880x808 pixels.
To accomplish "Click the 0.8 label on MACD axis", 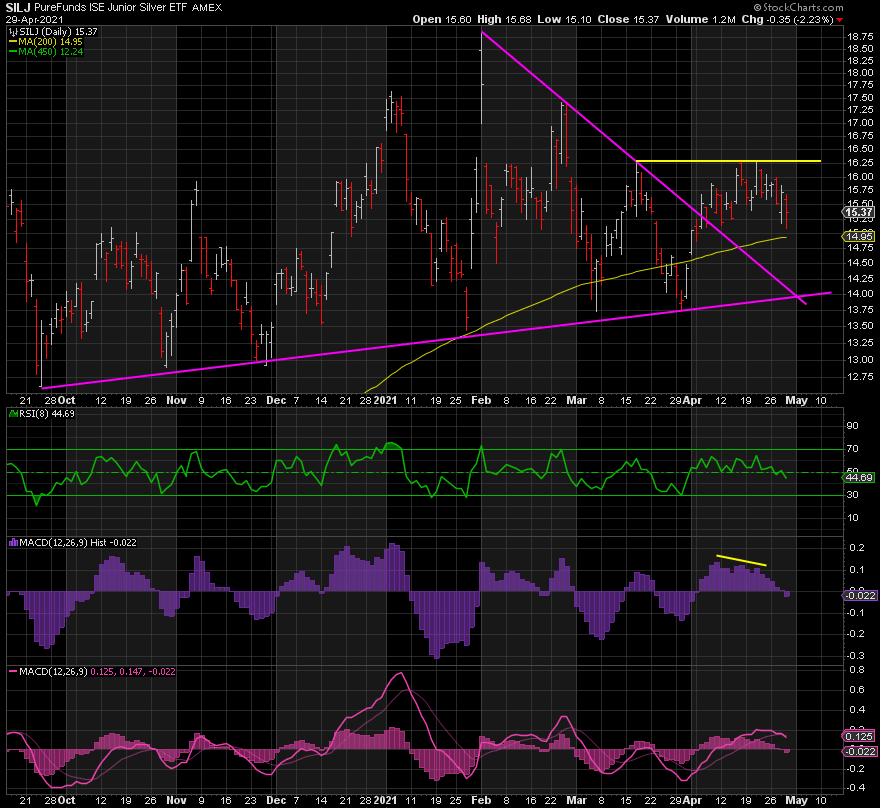I will click(x=856, y=670).
